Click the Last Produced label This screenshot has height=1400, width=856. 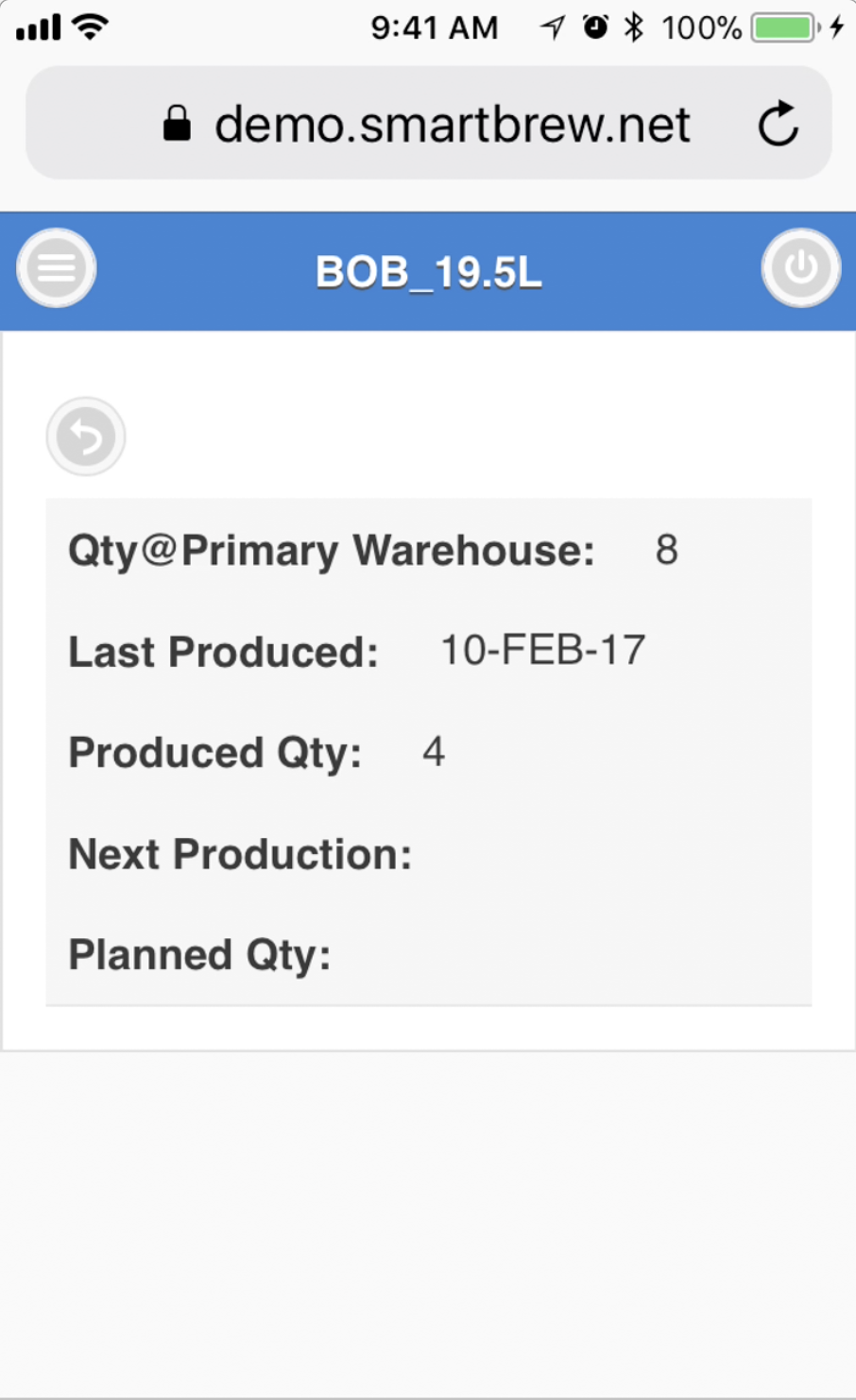coord(223,652)
